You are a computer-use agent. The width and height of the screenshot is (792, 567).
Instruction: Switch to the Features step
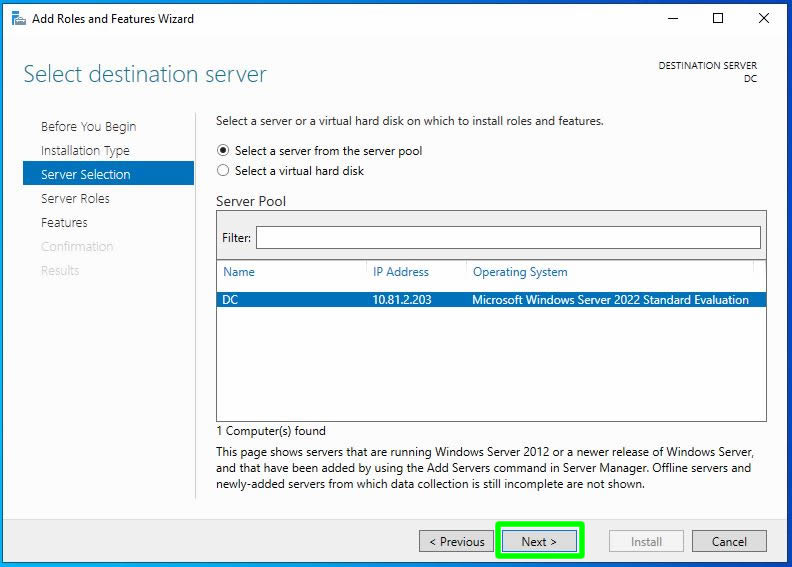(x=64, y=223)
